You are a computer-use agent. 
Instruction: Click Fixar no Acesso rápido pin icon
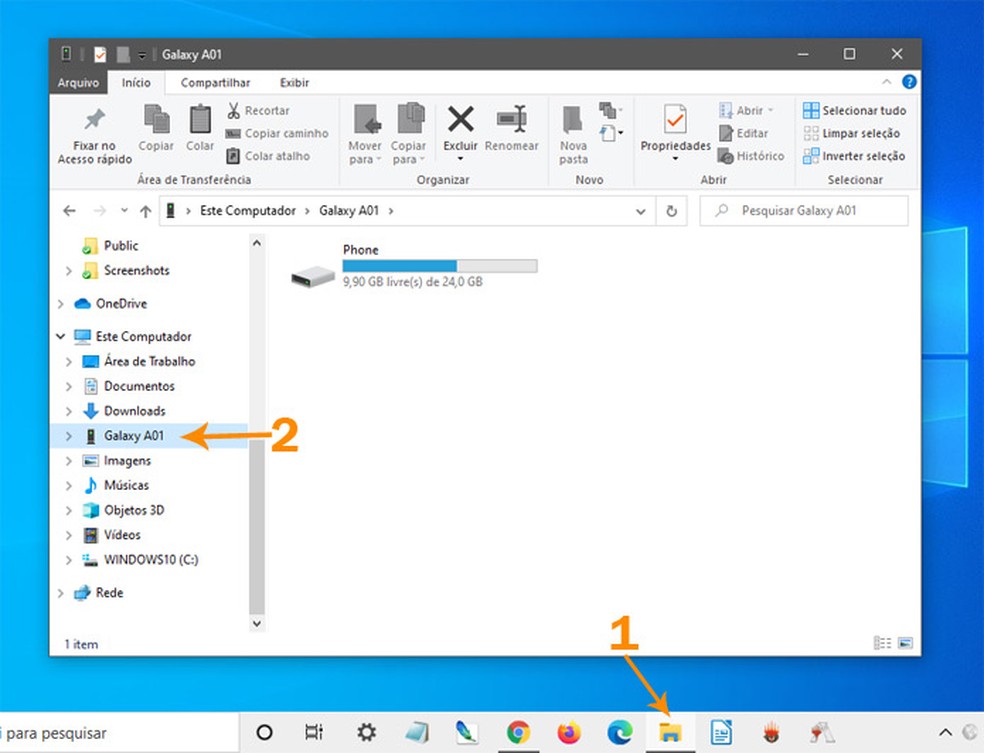tap(94, 121)
